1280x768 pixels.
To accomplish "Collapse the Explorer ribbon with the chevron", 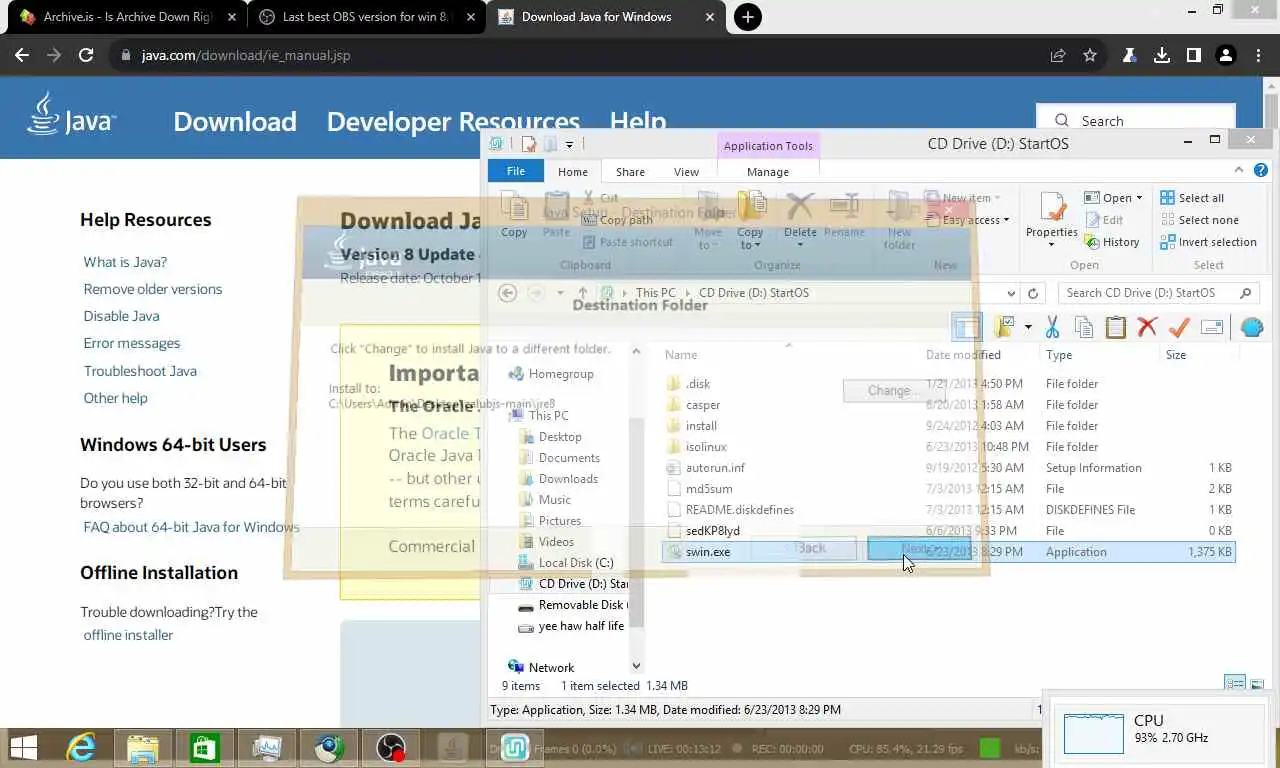I will (1239, 170).
